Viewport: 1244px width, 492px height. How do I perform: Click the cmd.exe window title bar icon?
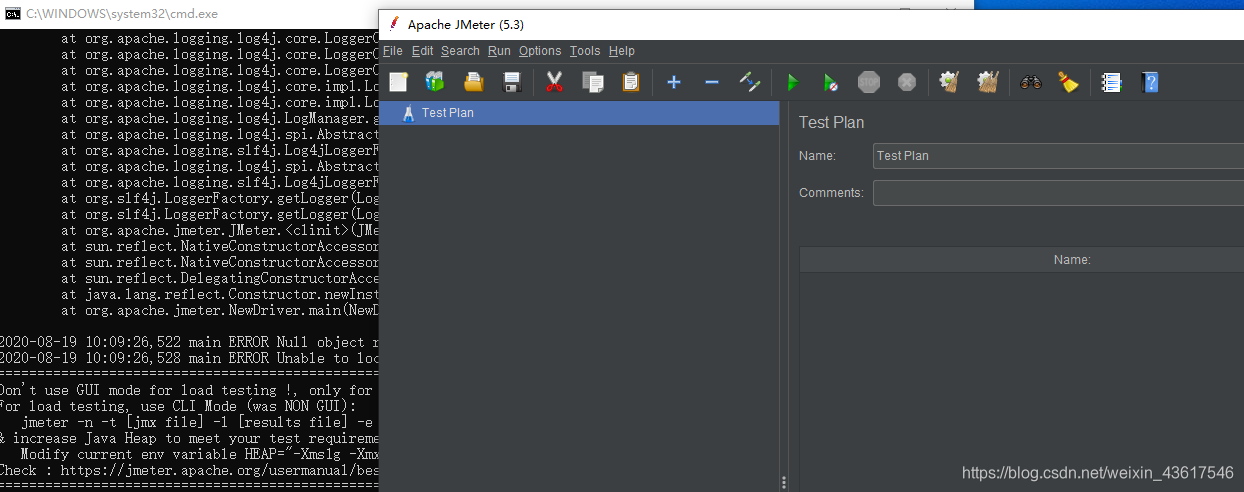(x=13, y=14)
